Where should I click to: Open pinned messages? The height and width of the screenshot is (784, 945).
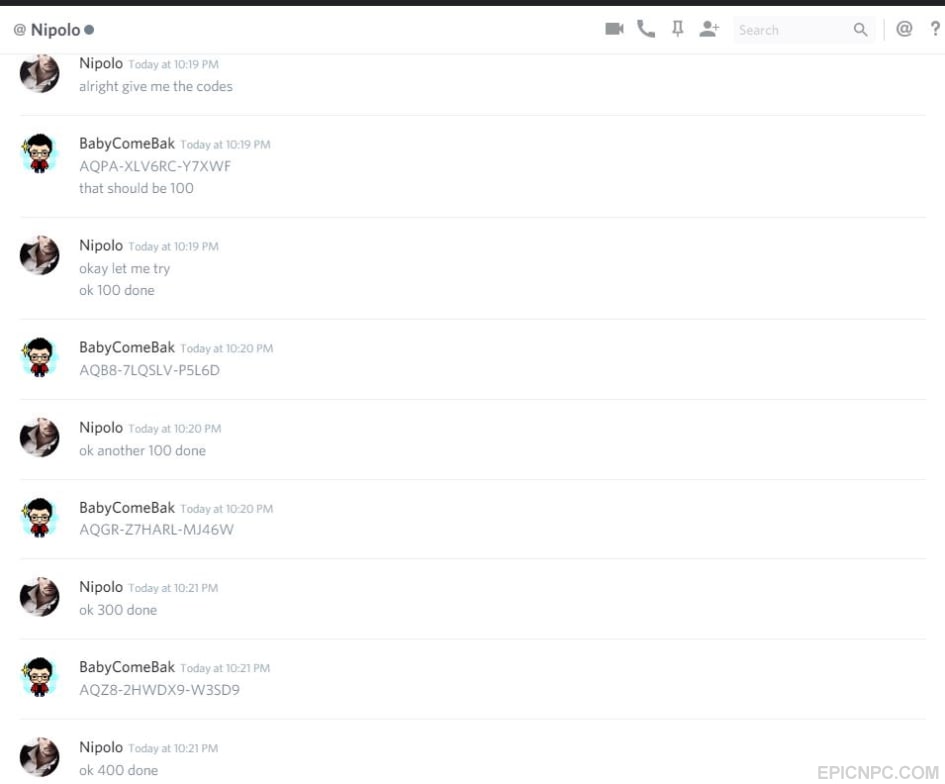click(x=678, y=29)
